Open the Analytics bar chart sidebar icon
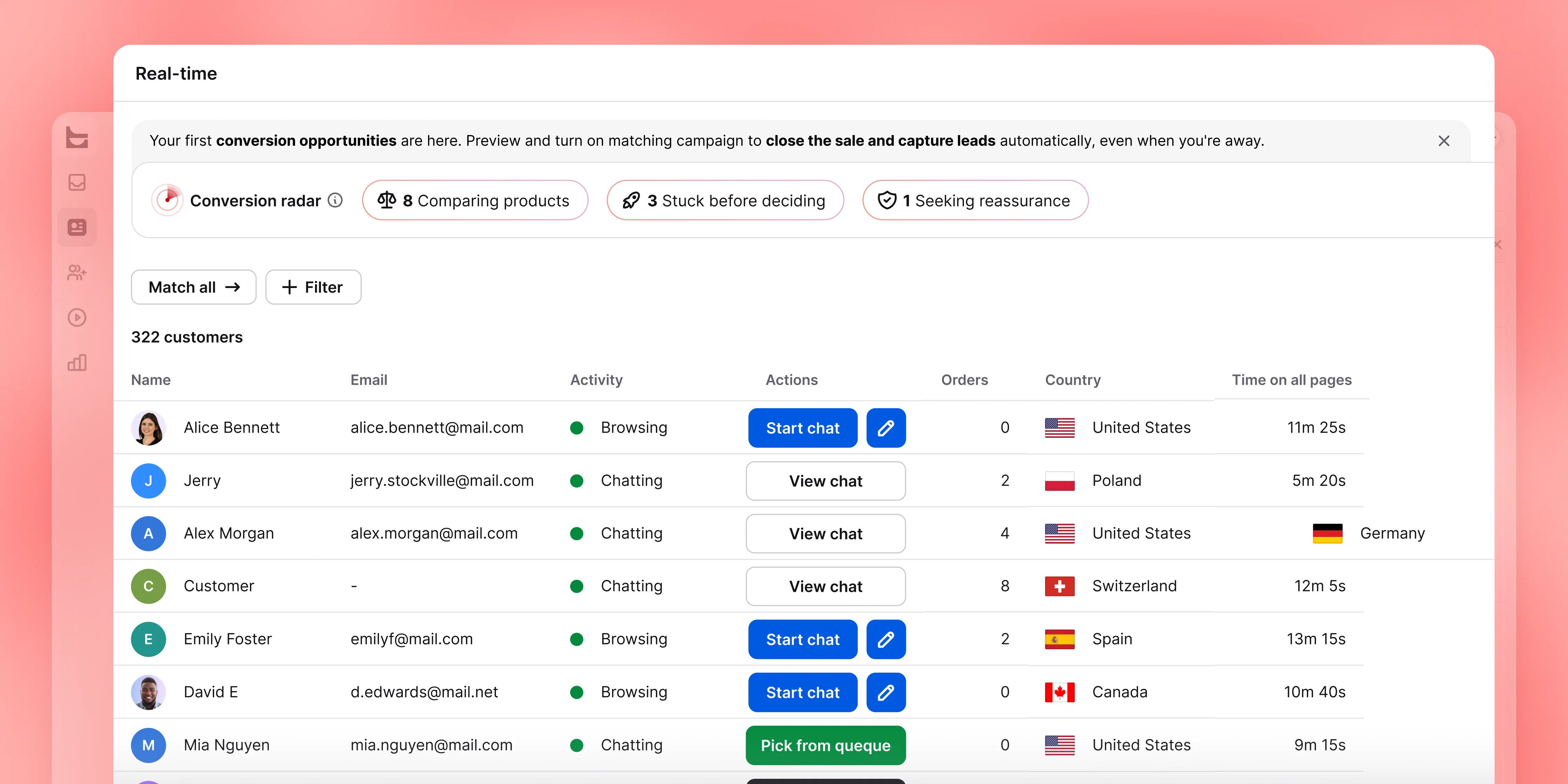The image size is (1568, 784). [x=77, y=363]
